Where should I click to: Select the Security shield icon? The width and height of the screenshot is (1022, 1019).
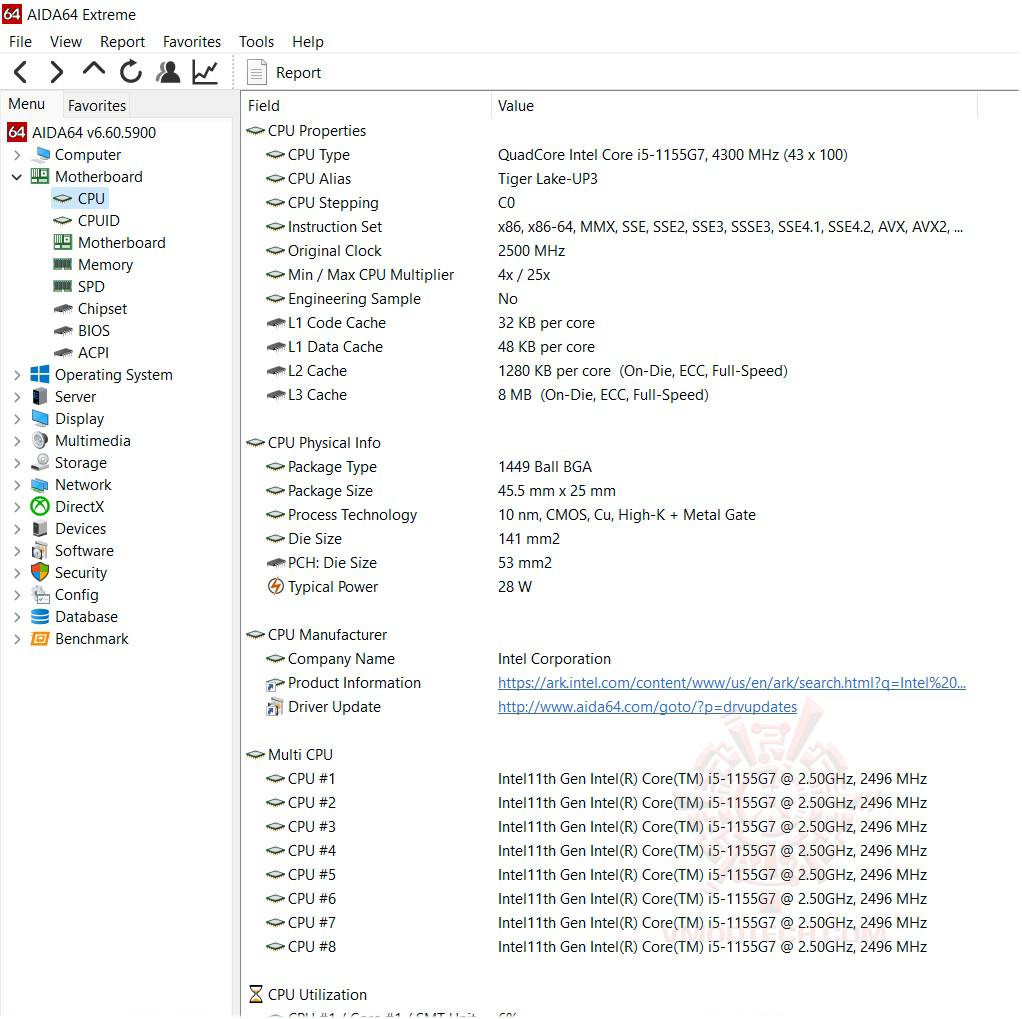click(40, 572)
